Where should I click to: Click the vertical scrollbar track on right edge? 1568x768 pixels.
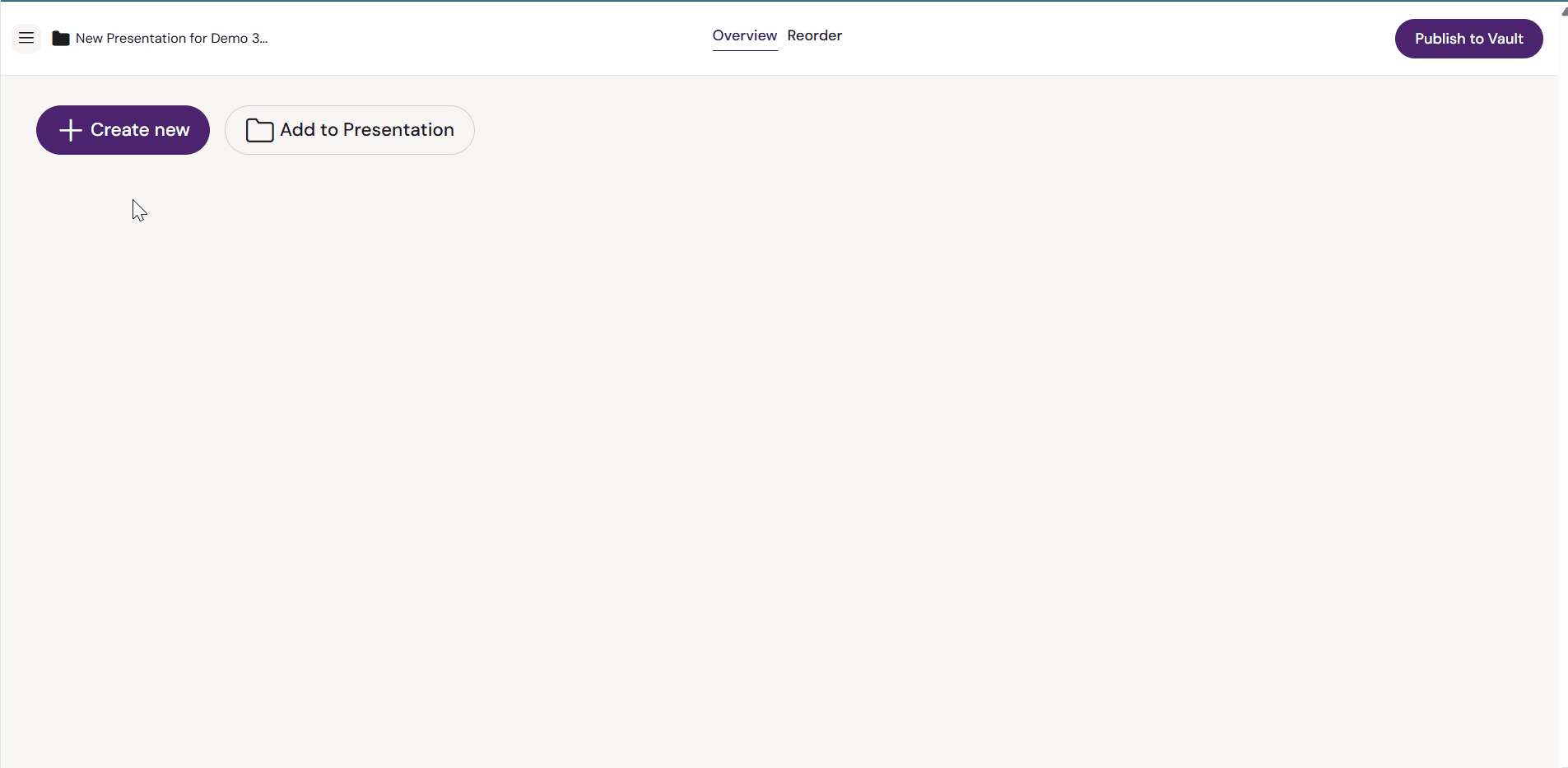pyautogui.click(x=1563, y=387)
